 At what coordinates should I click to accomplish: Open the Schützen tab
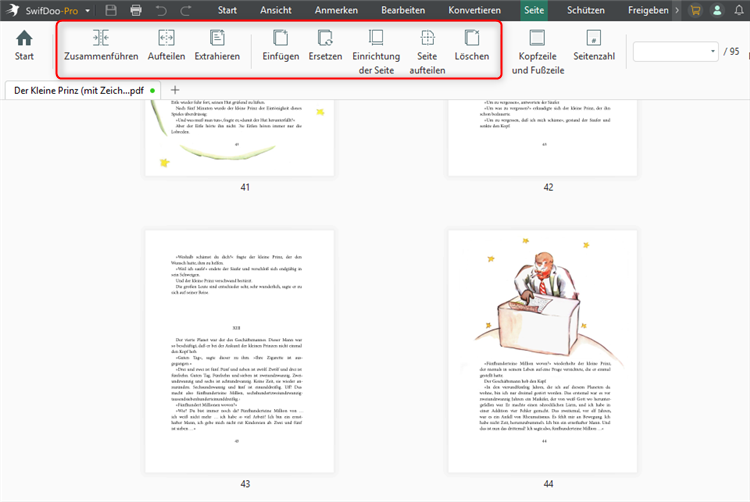586,10
